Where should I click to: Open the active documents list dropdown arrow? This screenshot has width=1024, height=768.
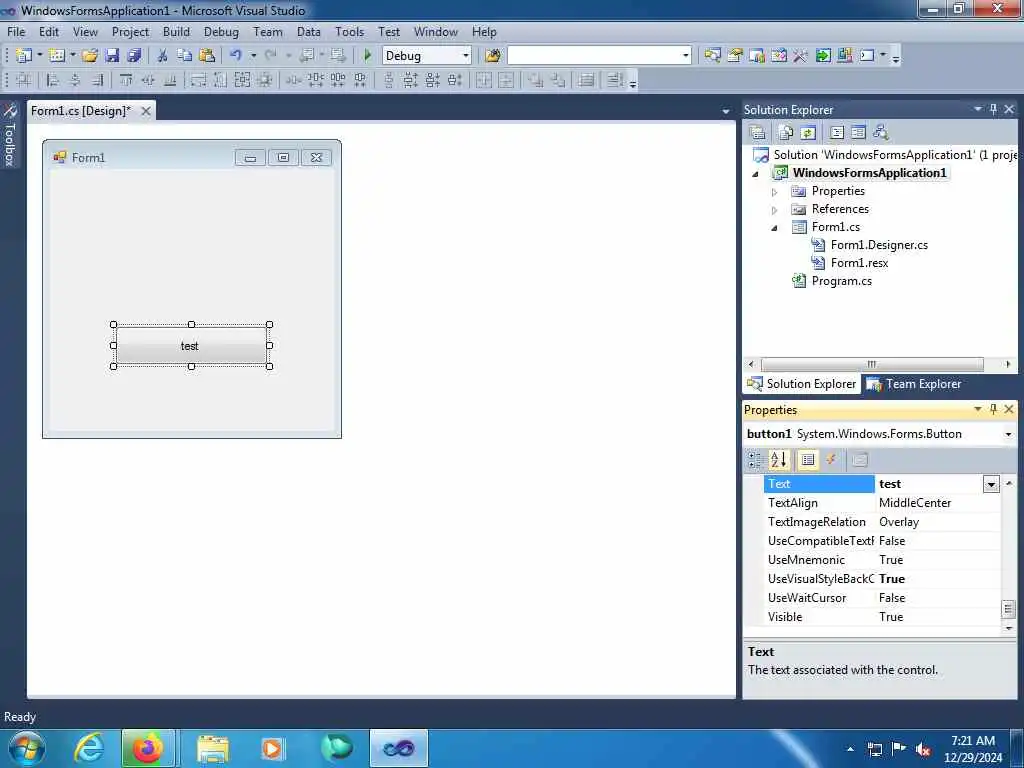pyautogui.click(x=726, y=112)
